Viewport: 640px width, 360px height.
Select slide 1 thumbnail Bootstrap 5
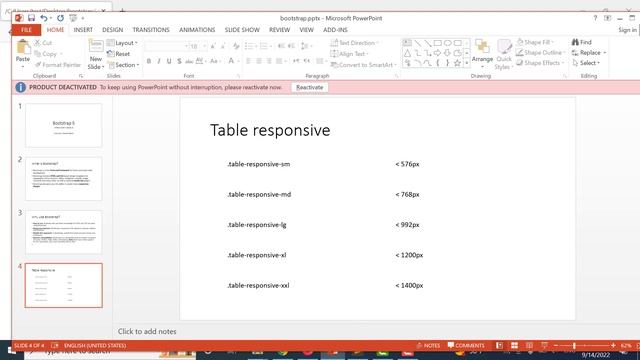click(64, 125)
